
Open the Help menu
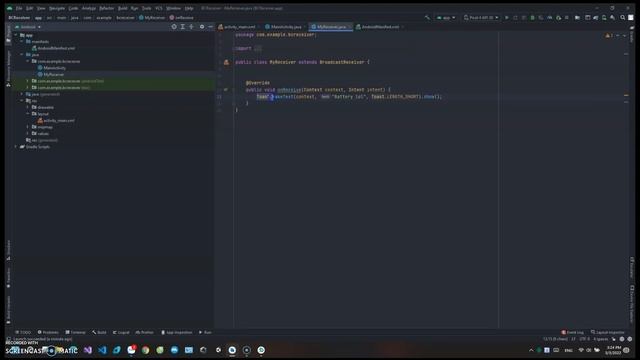189,8
